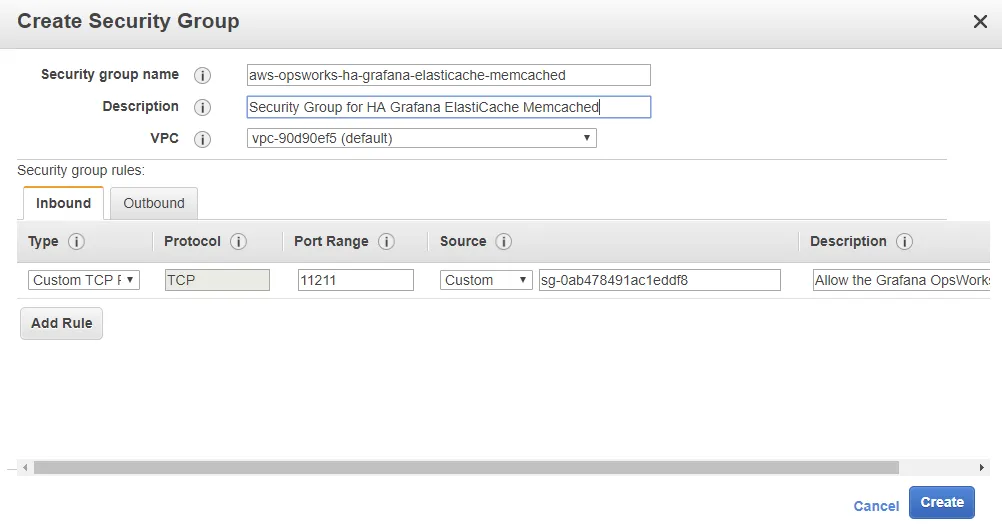
Task: Click the Security group name field
Action: coord(448,75)
